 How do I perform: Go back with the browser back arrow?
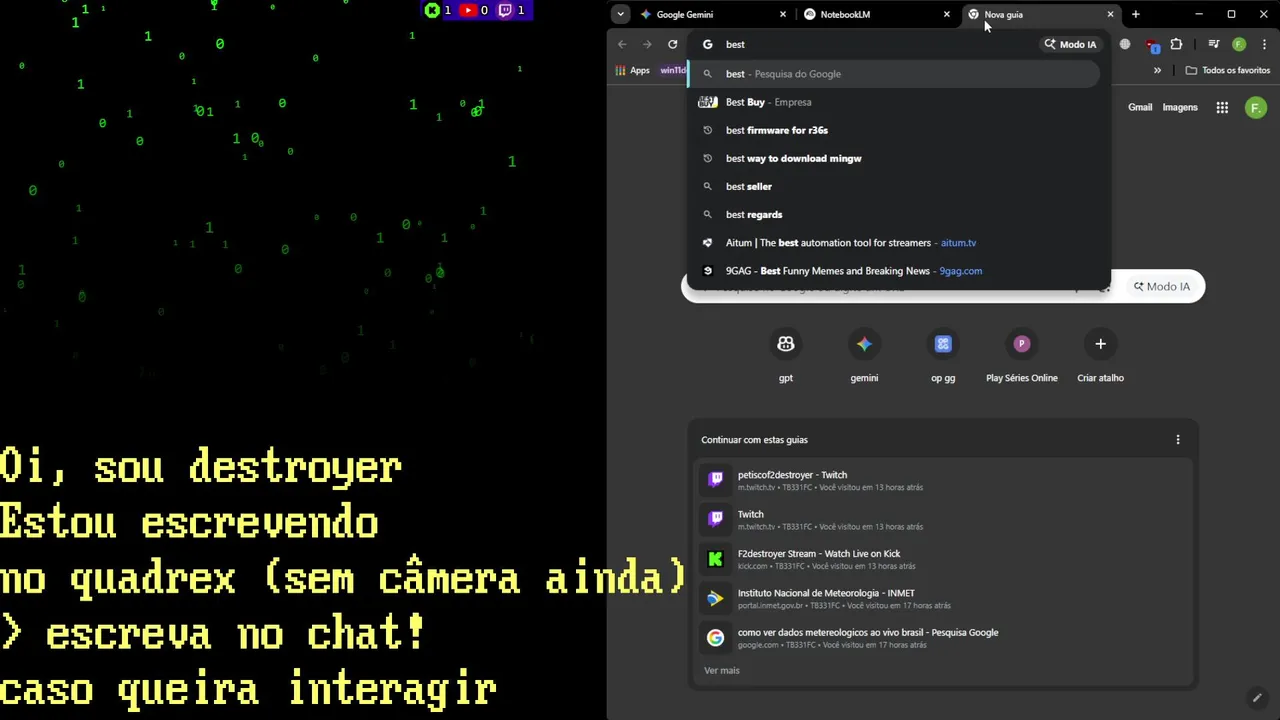point(622,44)
